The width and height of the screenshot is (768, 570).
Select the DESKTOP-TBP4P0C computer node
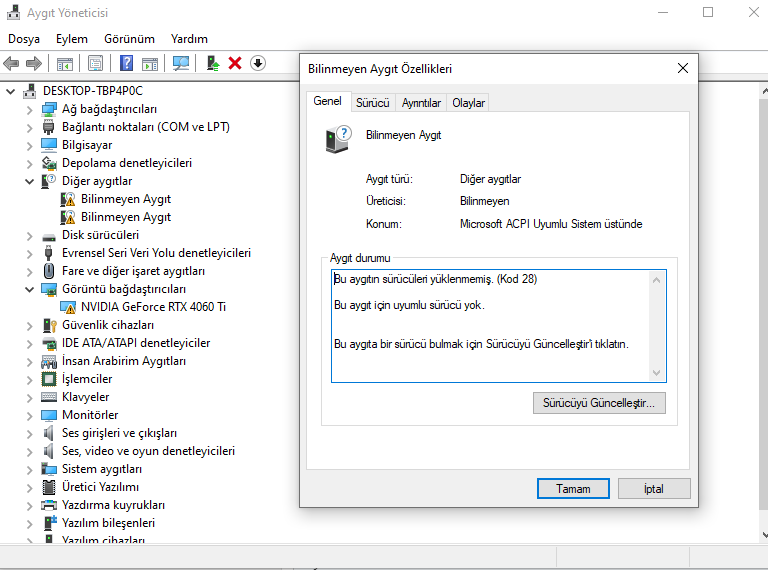(93, 91)
